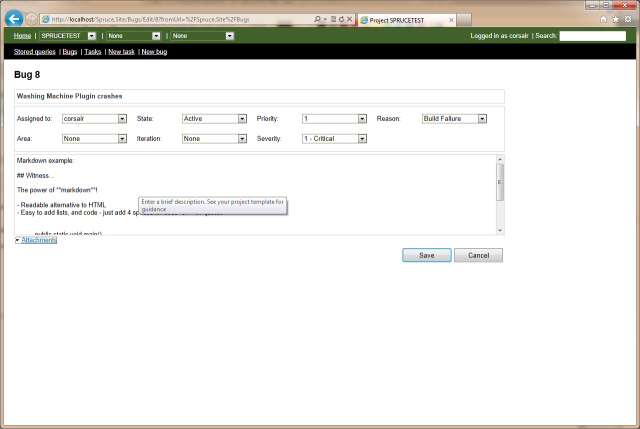Click the description scrollbar thumb
640x429 pixels.
500,182
